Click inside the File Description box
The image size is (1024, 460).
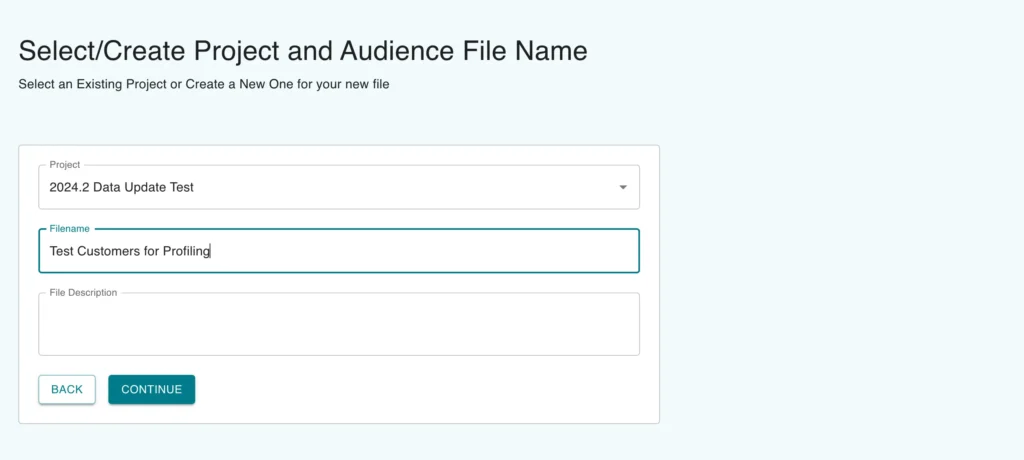click(339, 324)
